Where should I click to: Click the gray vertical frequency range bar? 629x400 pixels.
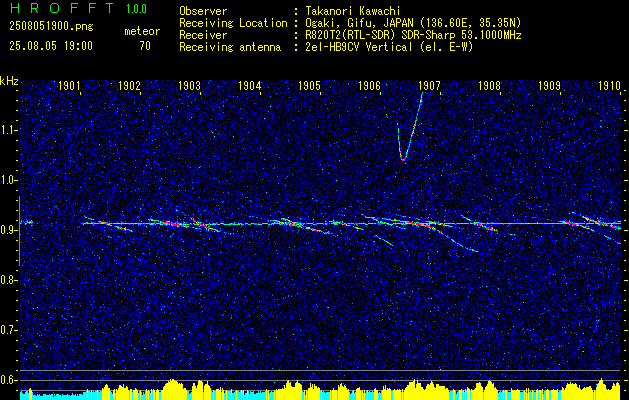coord(19,231)
